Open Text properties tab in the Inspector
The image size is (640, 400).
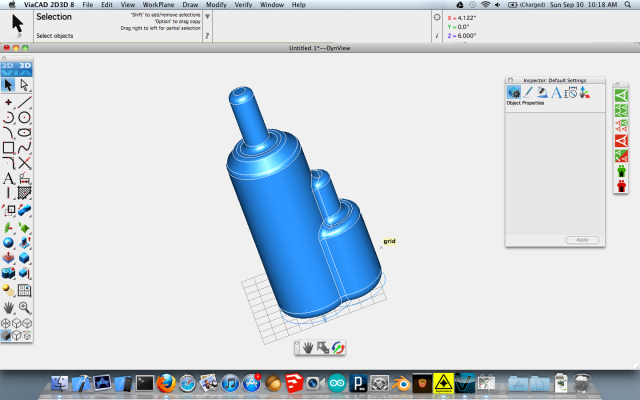pyautogui.click(x=557, y=92)
